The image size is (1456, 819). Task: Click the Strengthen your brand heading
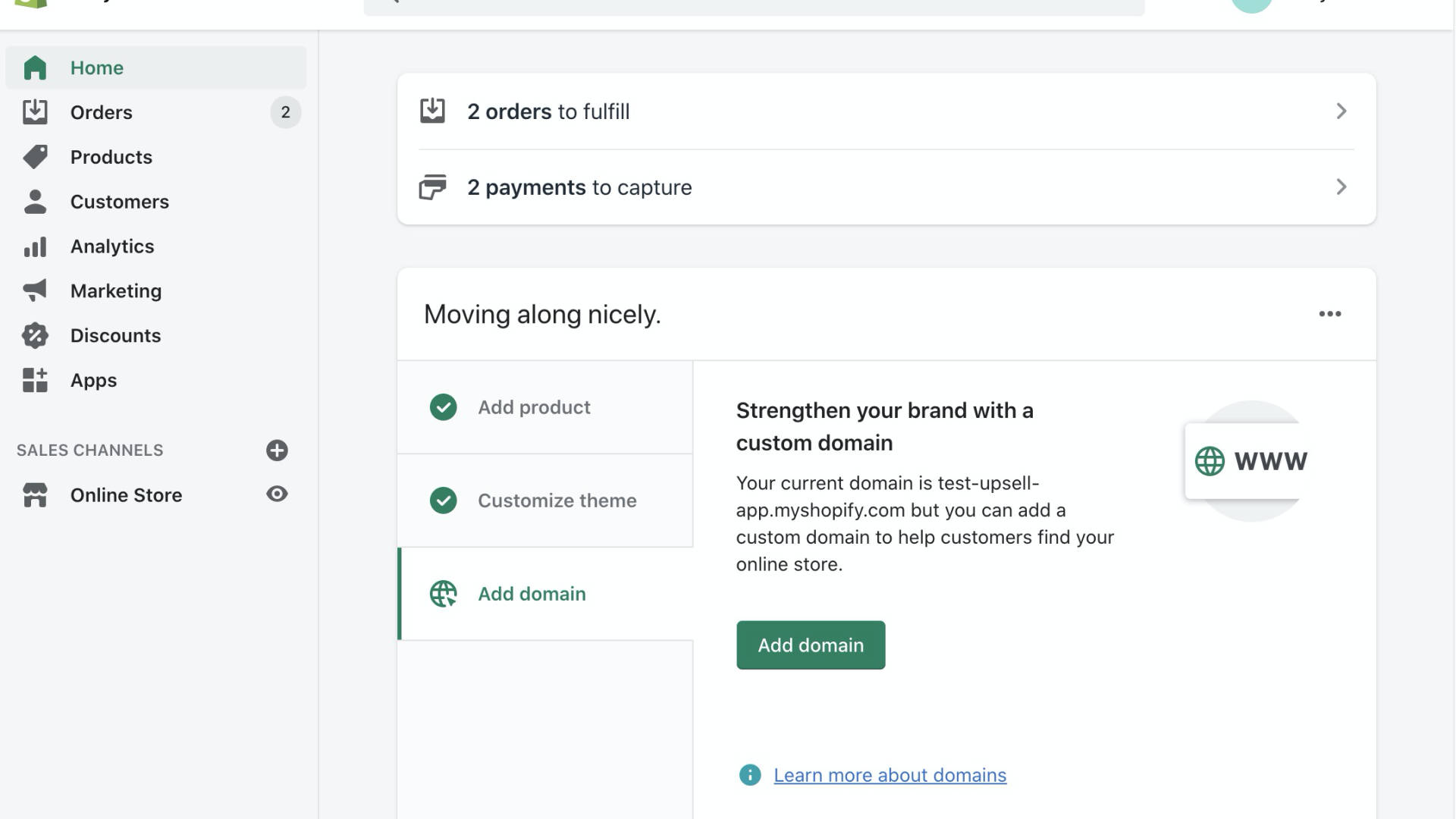884,426
